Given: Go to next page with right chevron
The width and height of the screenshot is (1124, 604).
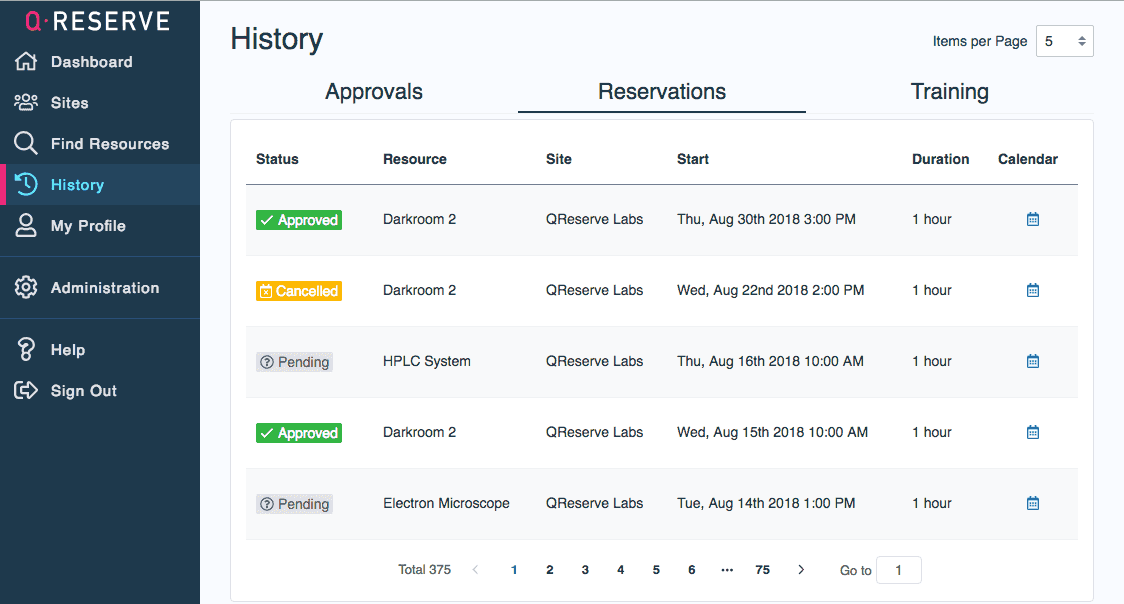Looking at the screenshot, I should [x=801, y=570].
